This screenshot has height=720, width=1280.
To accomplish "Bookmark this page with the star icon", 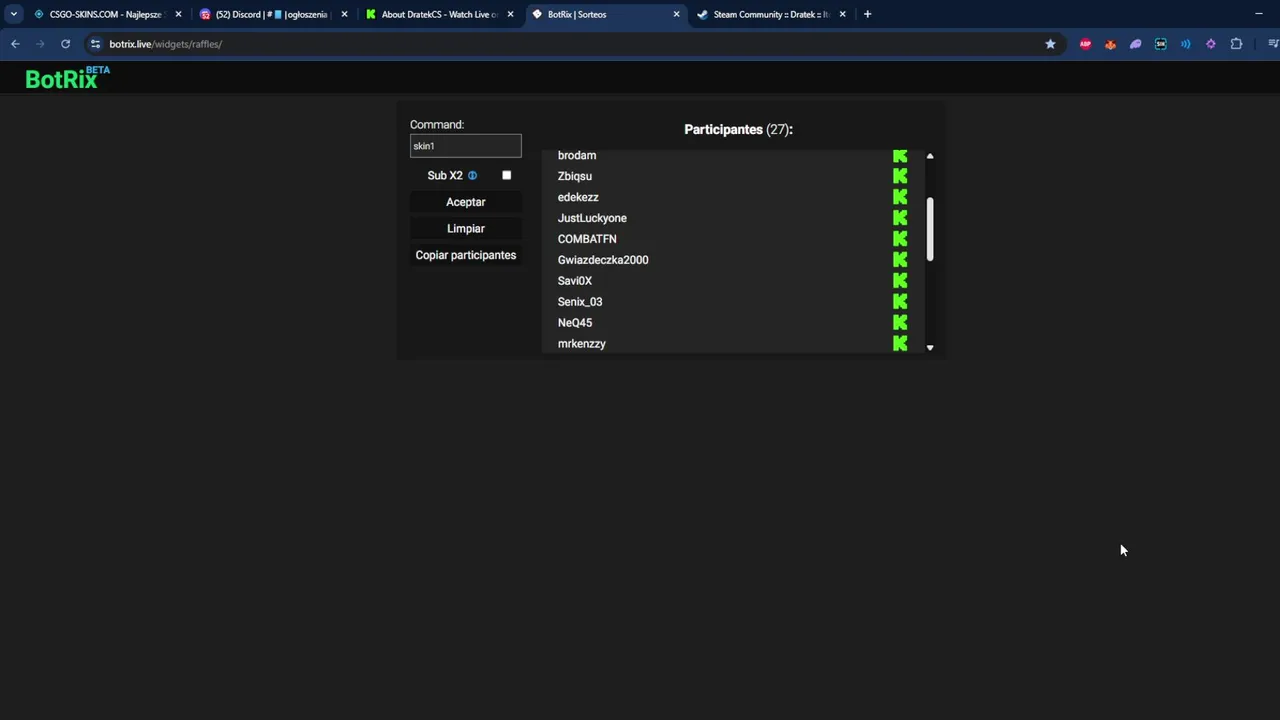I will pos(1050,44).
